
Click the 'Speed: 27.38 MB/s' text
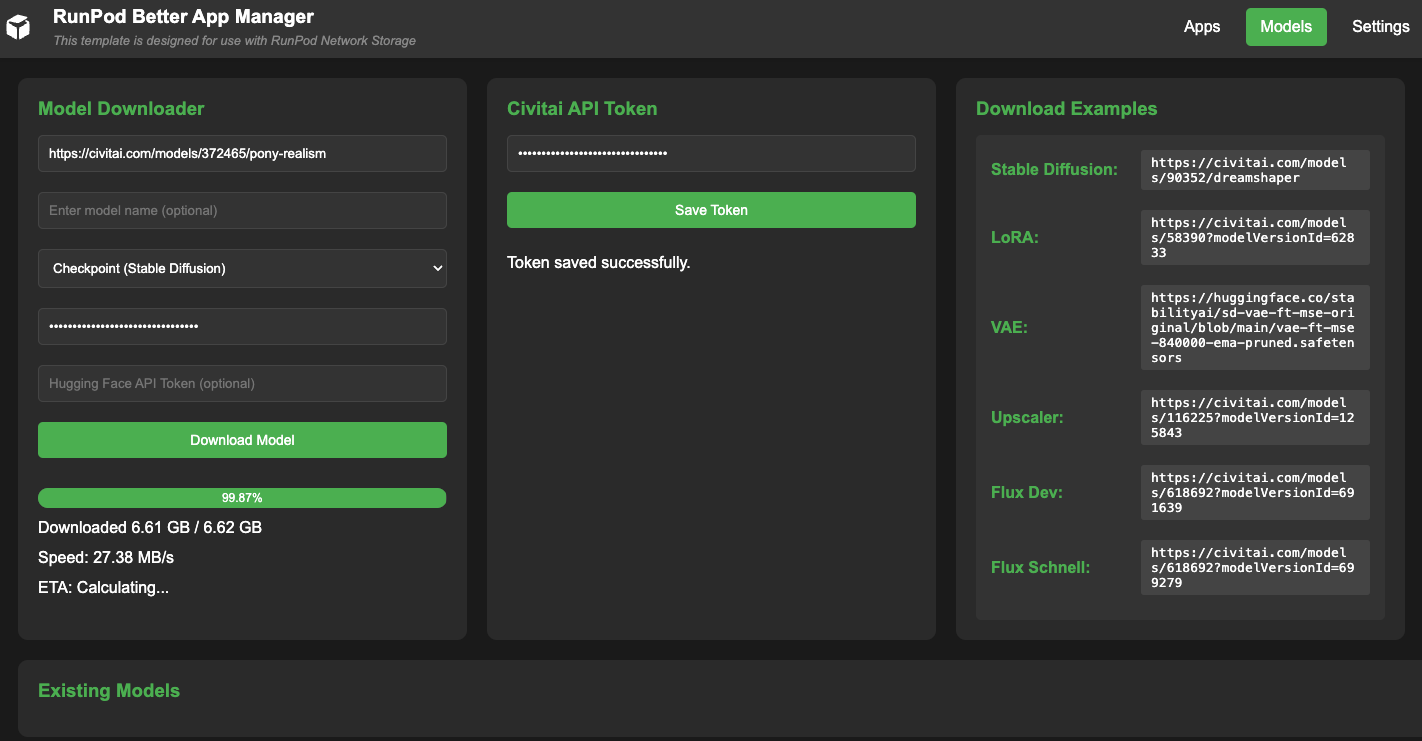[106, 557]
